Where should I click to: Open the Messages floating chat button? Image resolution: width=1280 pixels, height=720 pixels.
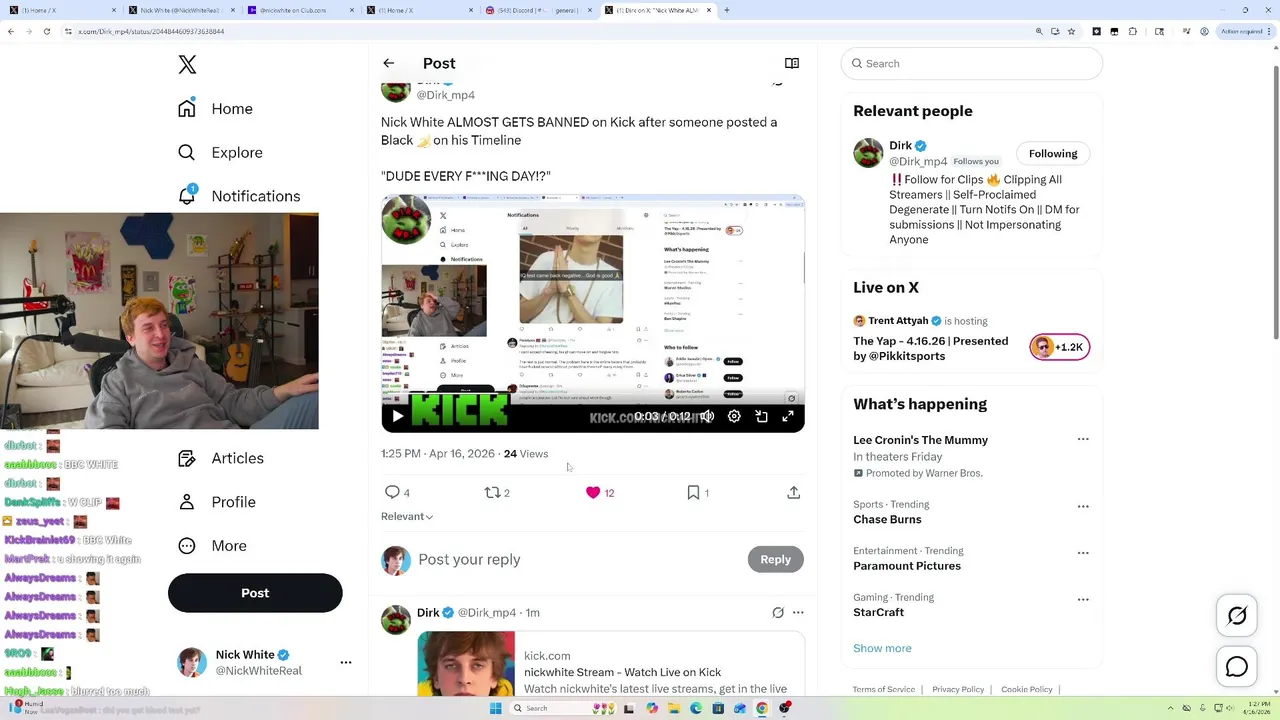coord(1237,667)
